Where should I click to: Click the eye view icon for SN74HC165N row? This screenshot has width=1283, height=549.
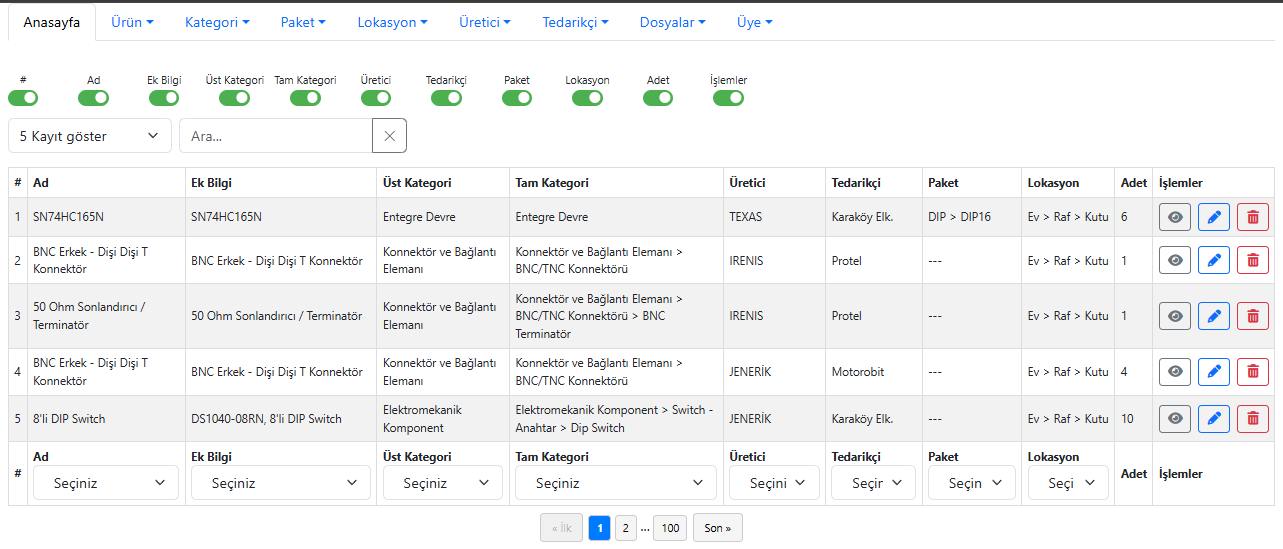1175,217
